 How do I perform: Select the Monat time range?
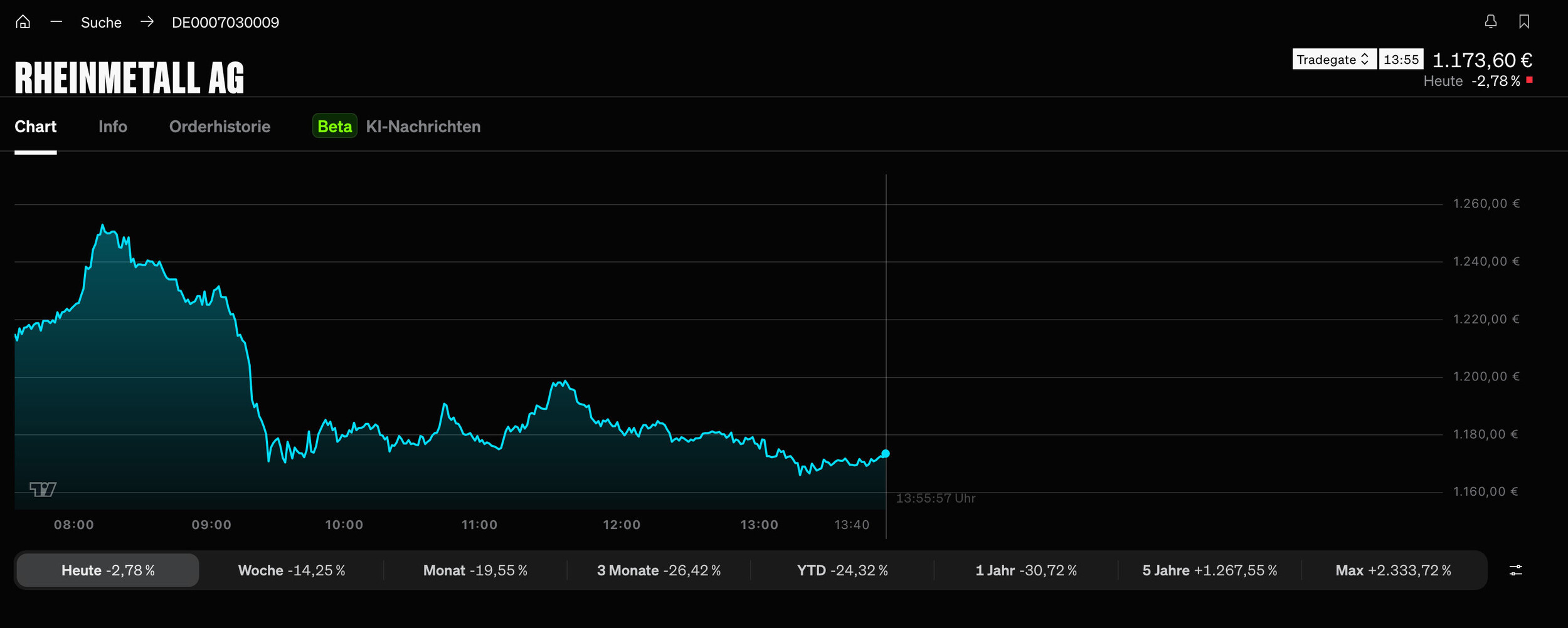tap(475, 570)
